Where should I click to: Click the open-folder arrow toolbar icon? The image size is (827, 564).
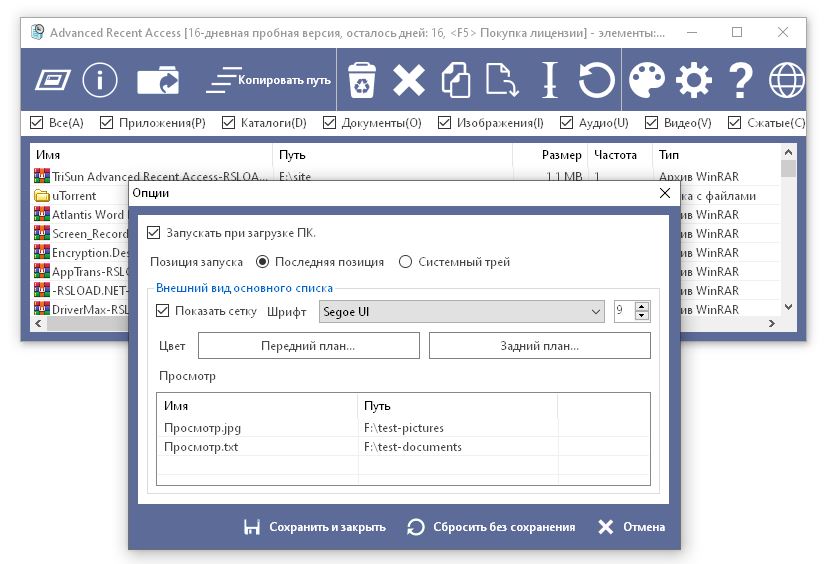(x=158, y=80)
